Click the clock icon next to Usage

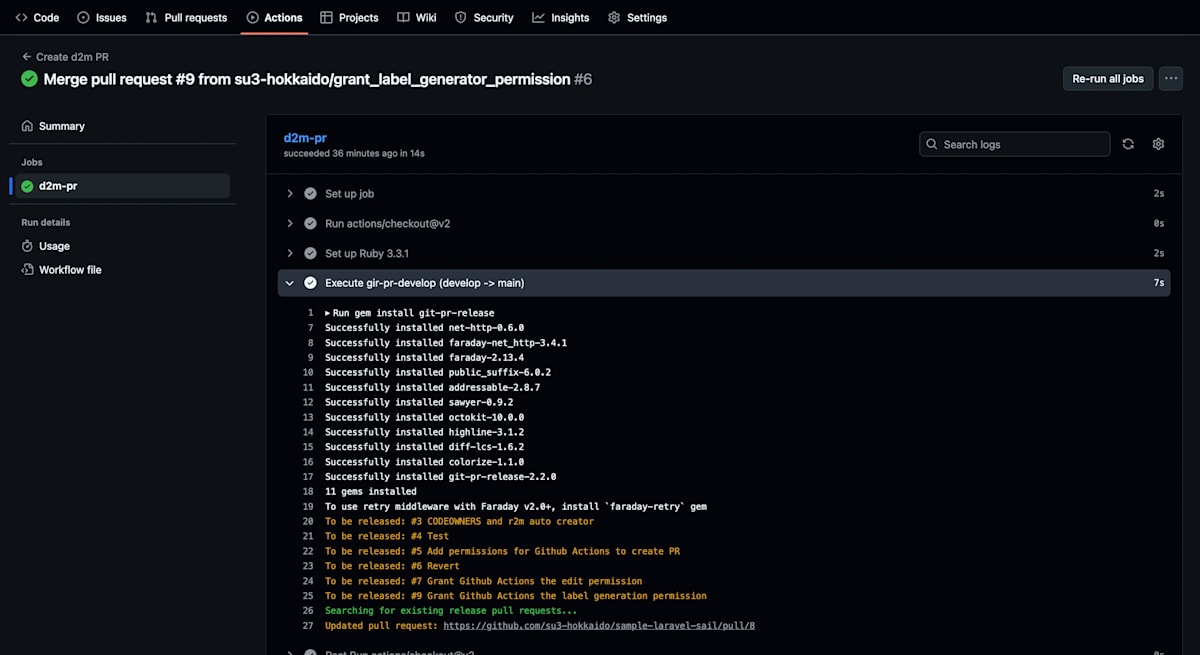coord(28,246)
